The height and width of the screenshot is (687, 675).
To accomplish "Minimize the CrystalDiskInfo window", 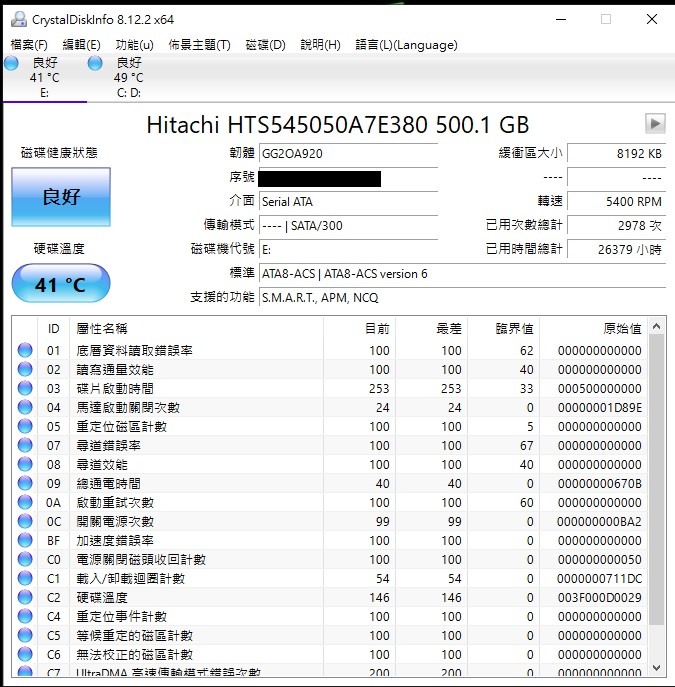I will point(561,19).
